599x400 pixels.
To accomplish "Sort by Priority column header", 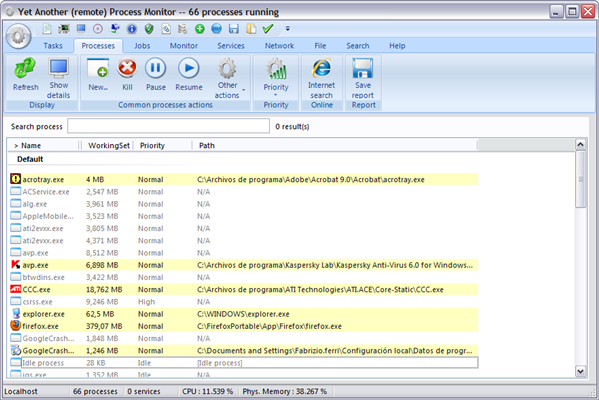I will (162, 145).
